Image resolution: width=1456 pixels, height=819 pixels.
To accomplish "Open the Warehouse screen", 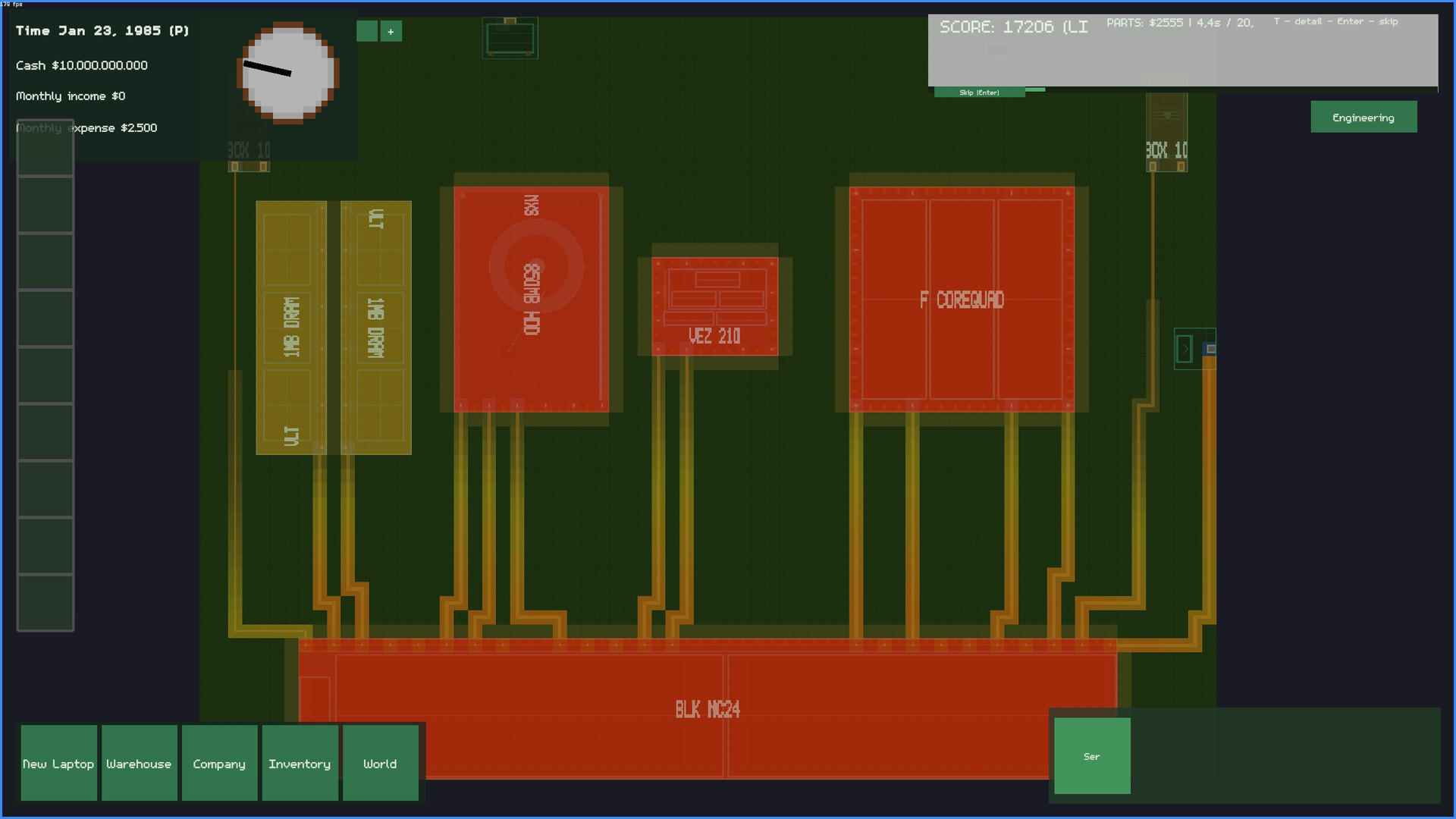I will pyautogui.click(x=139, y=763).
